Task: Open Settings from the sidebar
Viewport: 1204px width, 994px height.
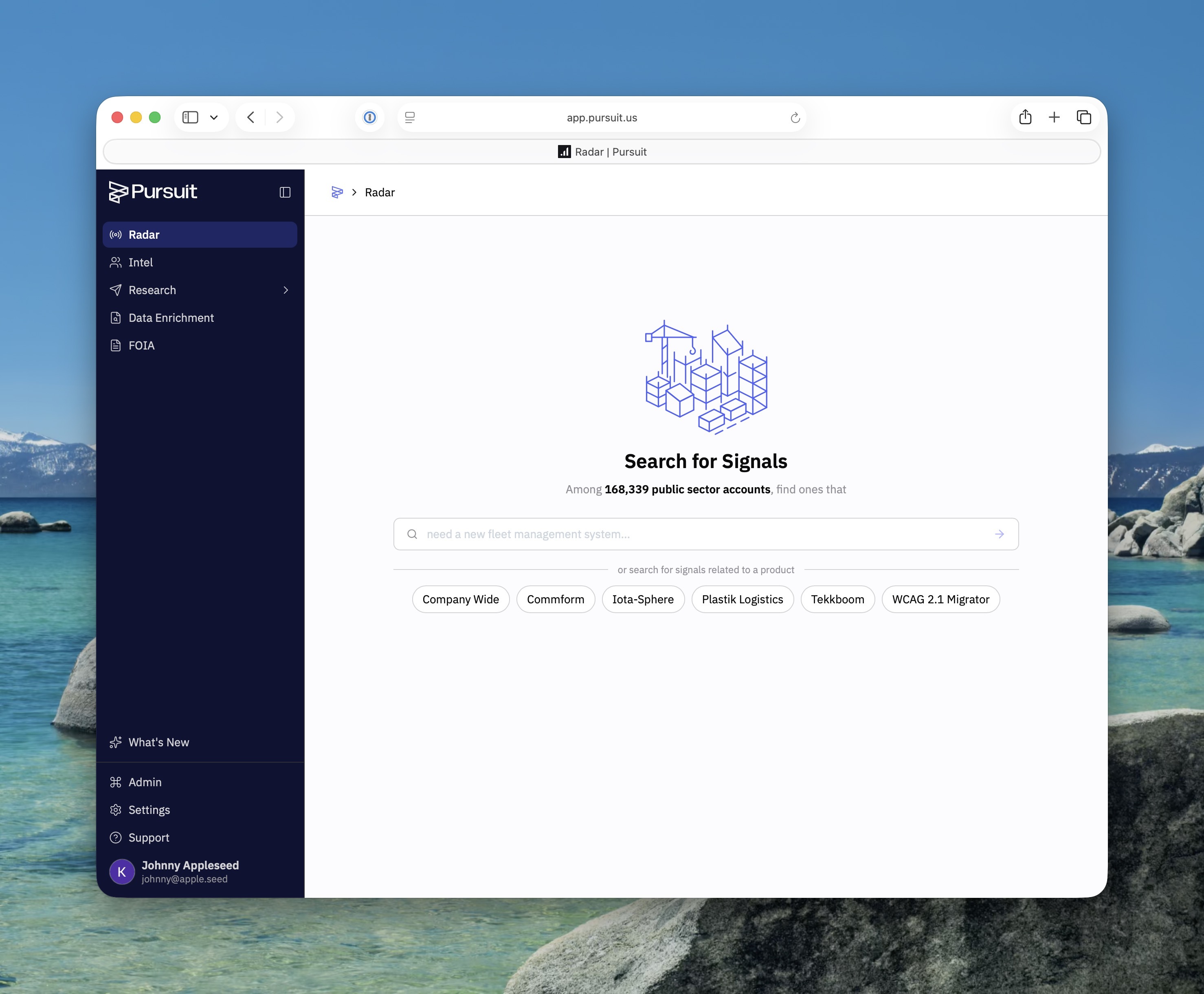Action: (149, 809)
